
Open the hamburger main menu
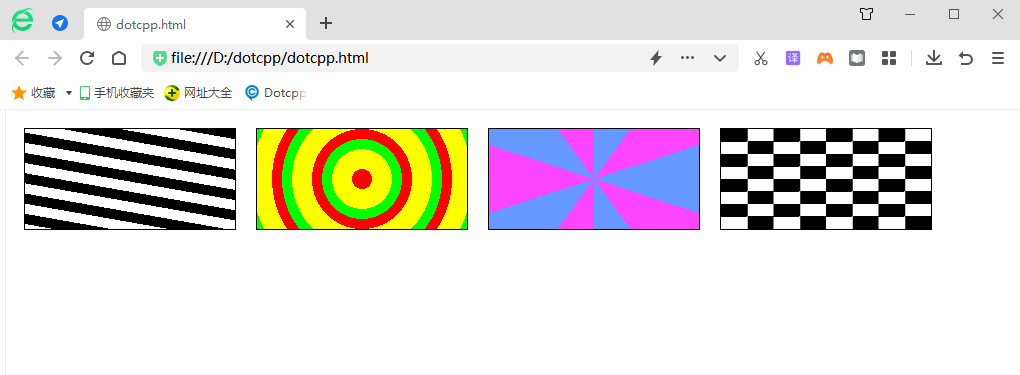pos(998,58)
